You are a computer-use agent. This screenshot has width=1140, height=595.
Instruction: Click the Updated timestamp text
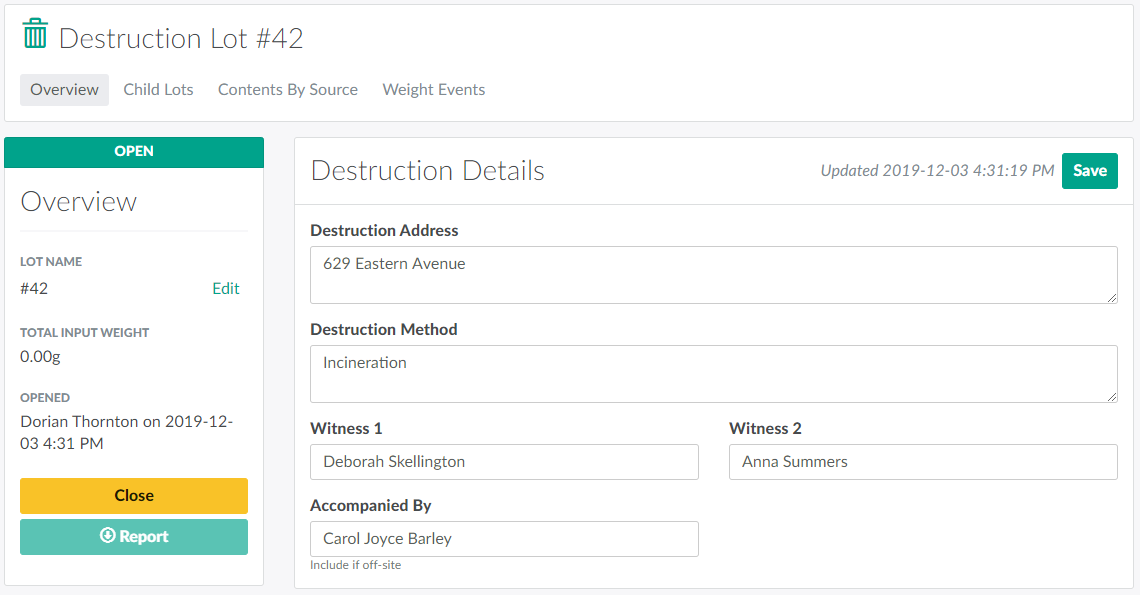tap(937, 171)
